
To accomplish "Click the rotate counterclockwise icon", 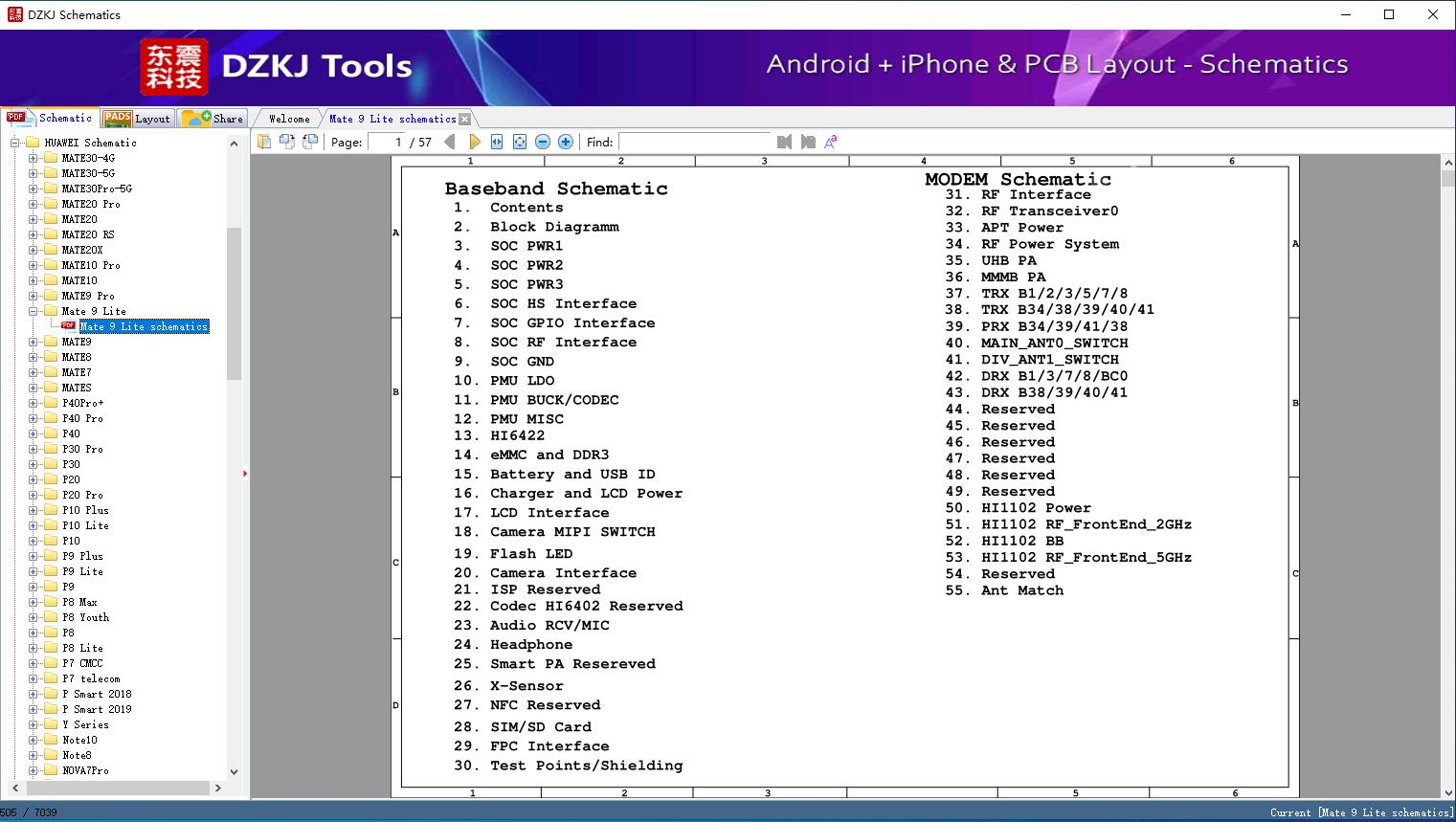I will pos(287,142).
